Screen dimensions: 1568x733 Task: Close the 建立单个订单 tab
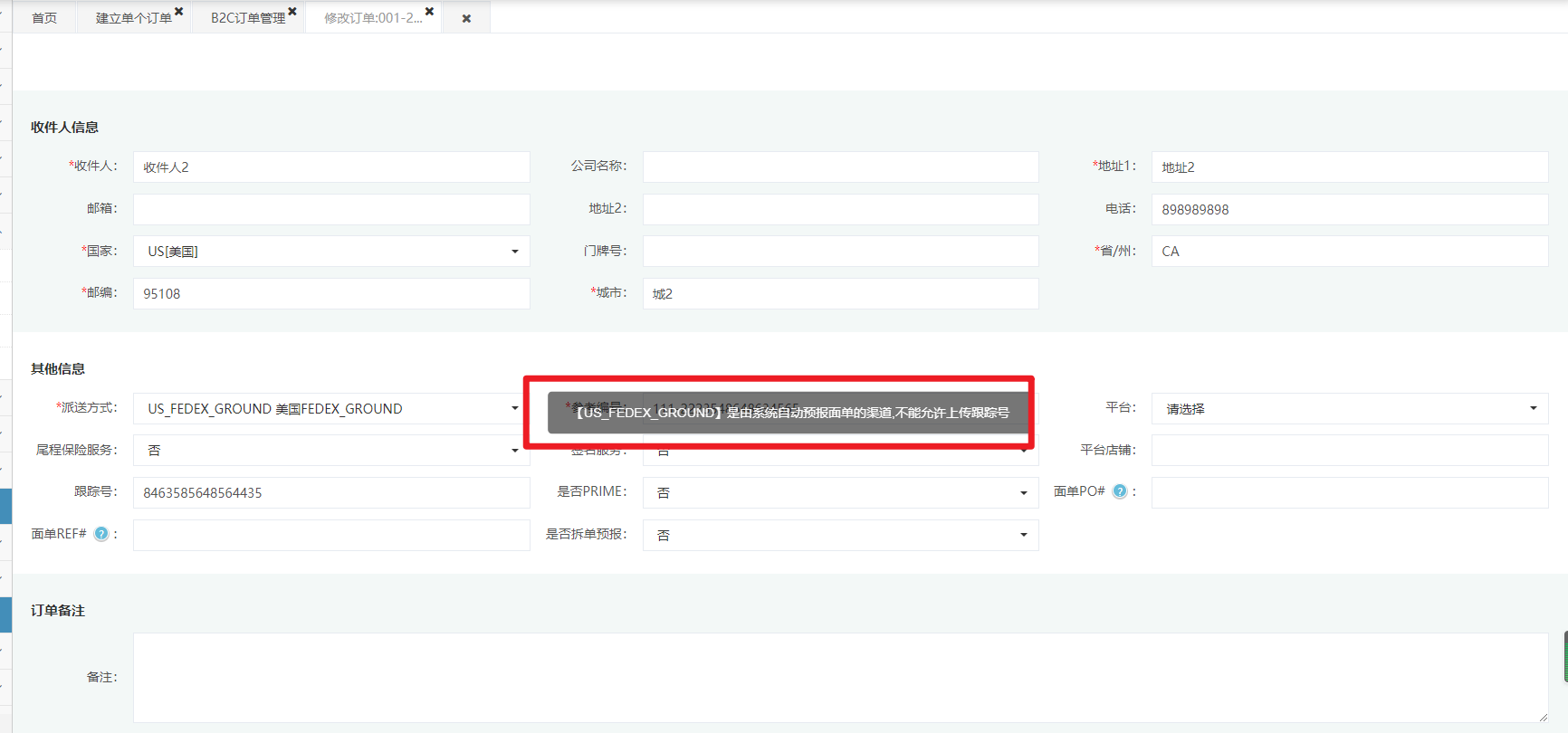point(178,12)
